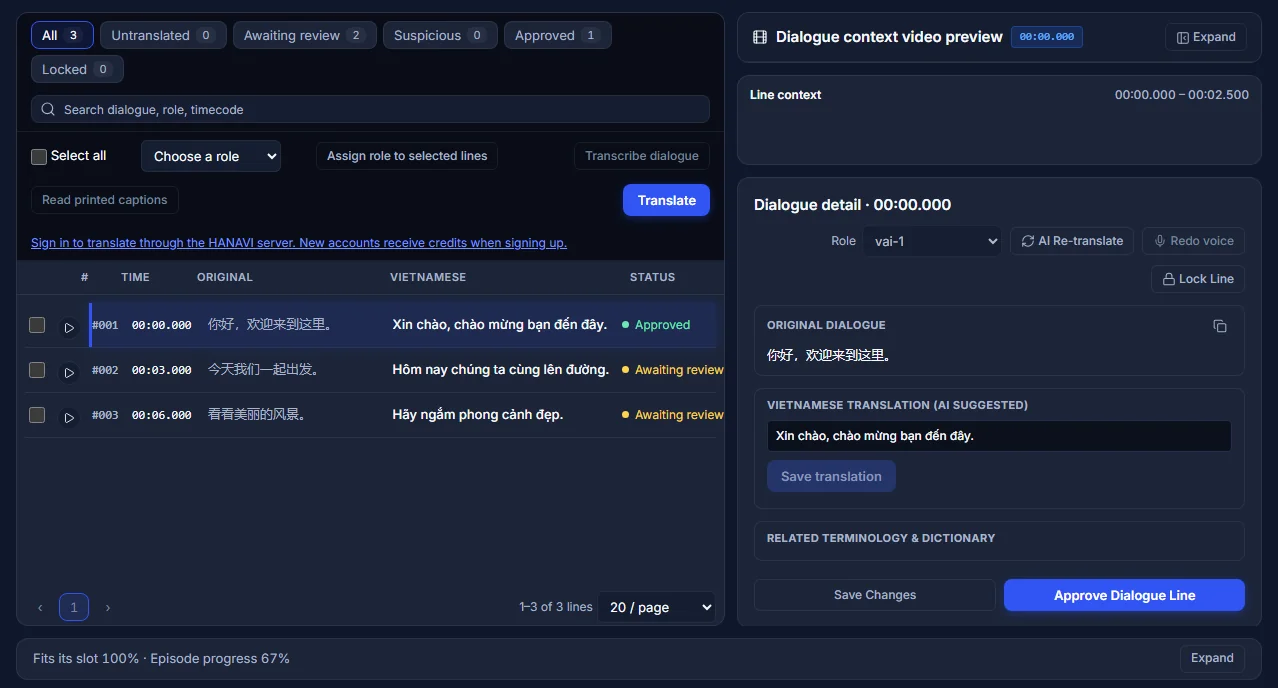Lock this dialogue line
Screen dimensions: 1278x688
click(1198, 279)
